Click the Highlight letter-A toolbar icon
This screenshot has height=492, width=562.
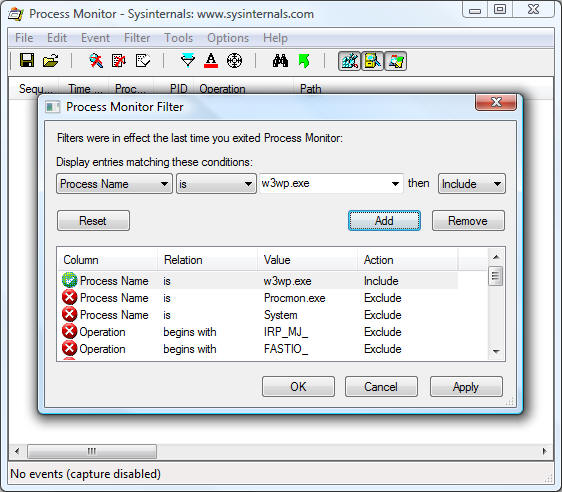(211, 61)
